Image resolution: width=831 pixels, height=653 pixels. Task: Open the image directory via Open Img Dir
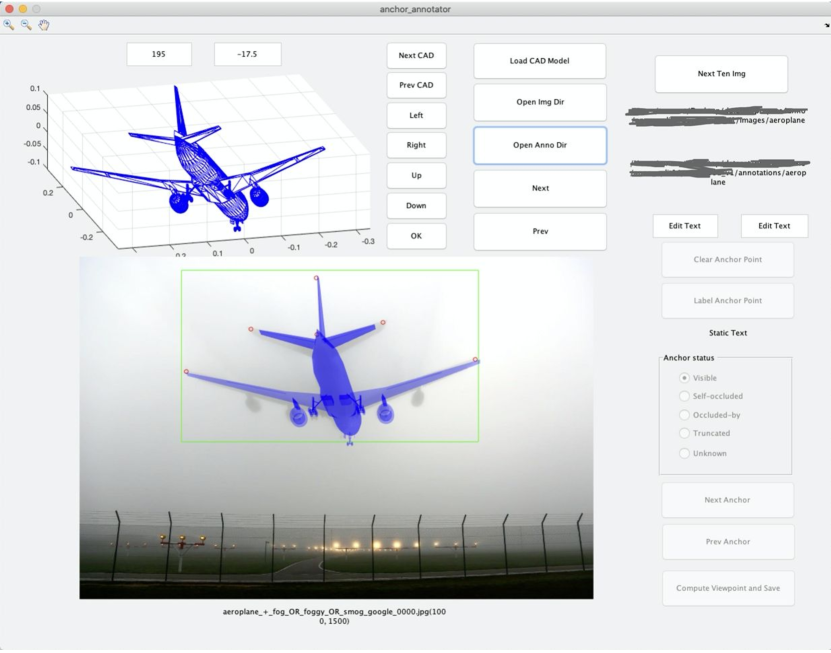click(540, 102)
